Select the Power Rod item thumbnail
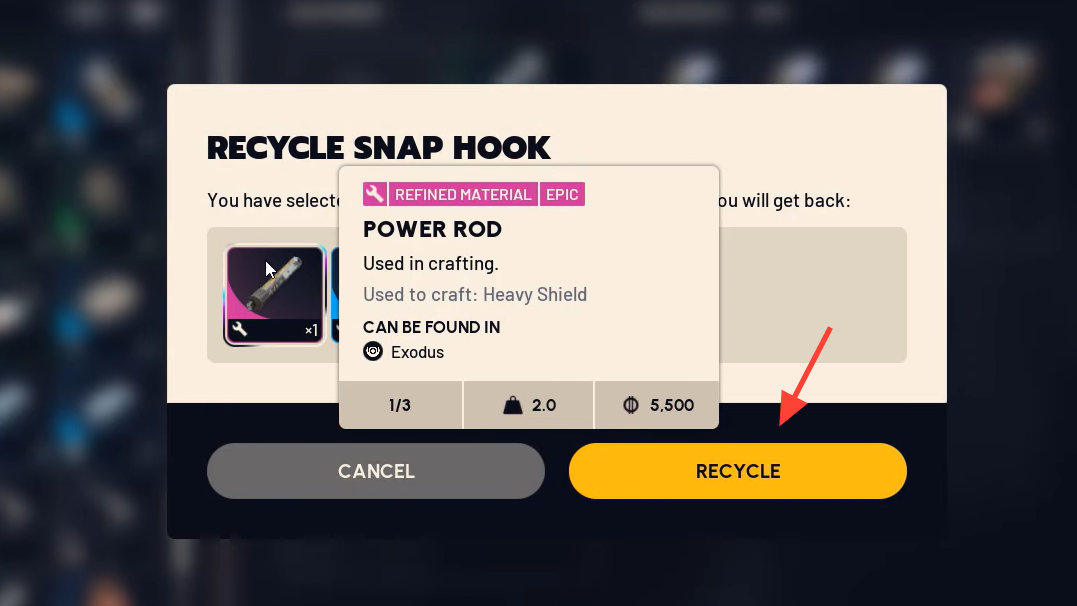The height and width of the screenshot is (606, 1077). (275, 295)
